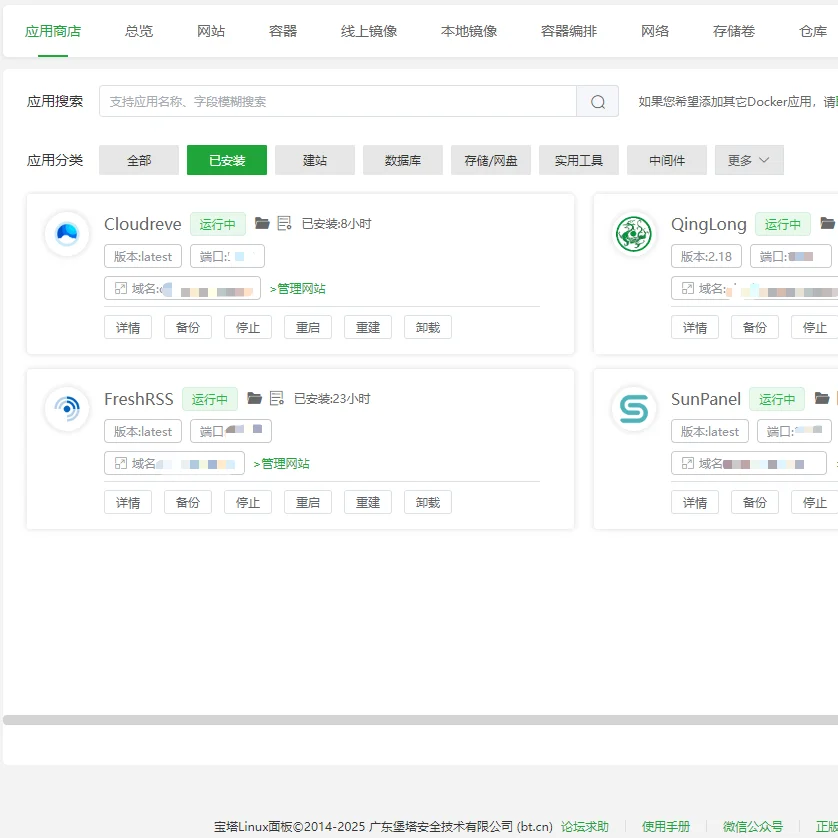Open FreshRSS installation folder icon
The height and width of the screenshot is (838, 838).
click(x=254, y=398)
